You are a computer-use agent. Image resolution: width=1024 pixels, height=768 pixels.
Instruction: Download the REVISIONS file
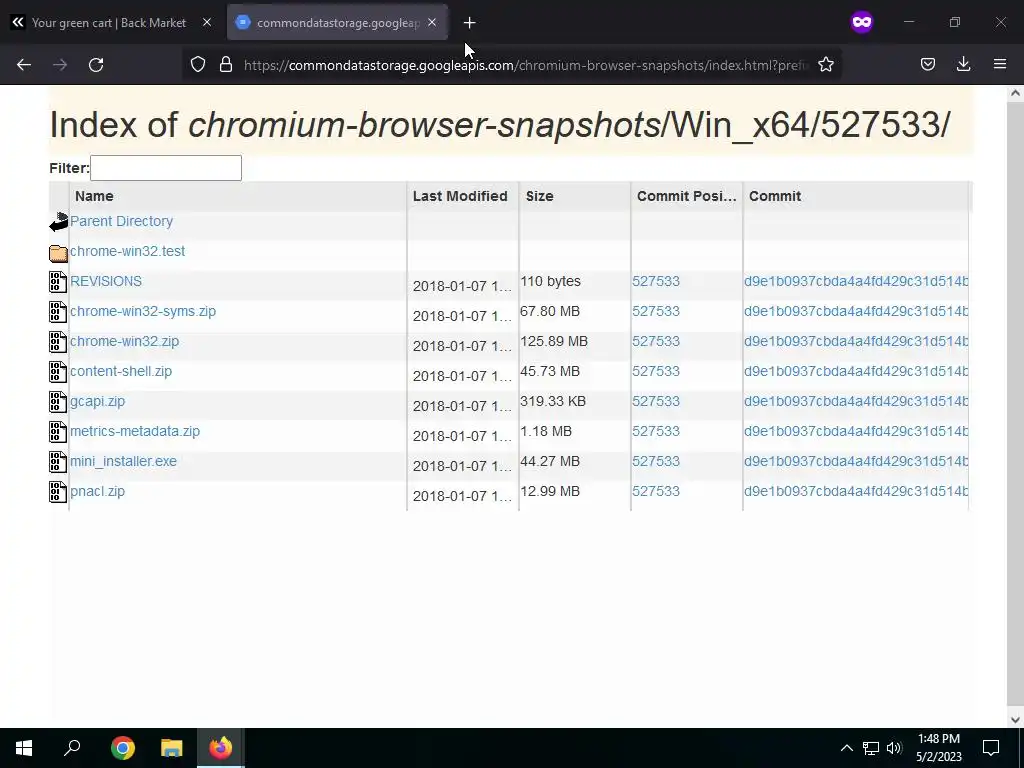(106, 281)
